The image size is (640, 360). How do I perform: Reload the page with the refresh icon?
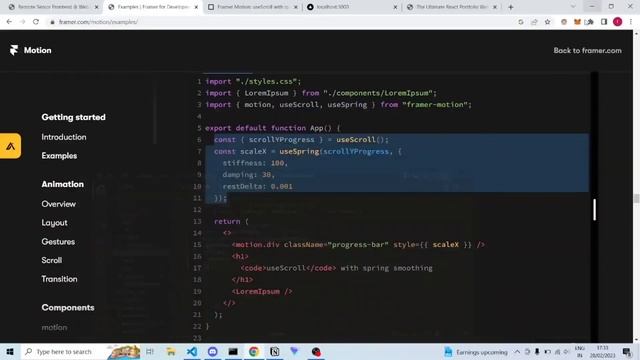(36, 22)
